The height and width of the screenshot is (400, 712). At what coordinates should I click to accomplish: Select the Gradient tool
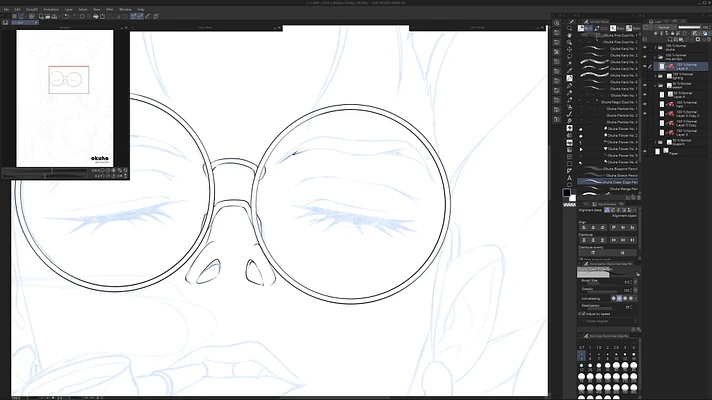pyautogui.click(x=569, y=149)
